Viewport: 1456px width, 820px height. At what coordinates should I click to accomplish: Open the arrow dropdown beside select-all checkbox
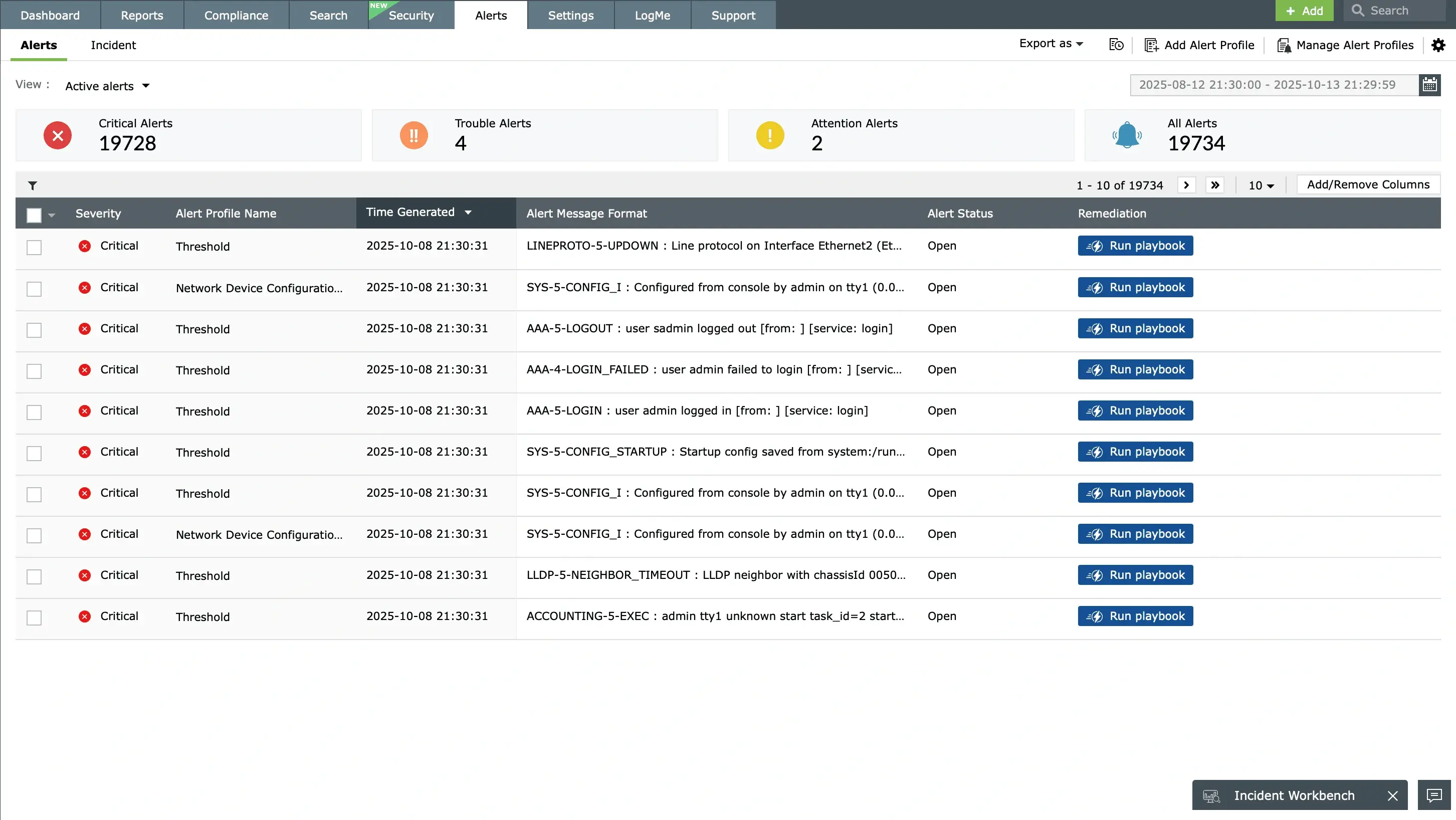coord(52,216)
